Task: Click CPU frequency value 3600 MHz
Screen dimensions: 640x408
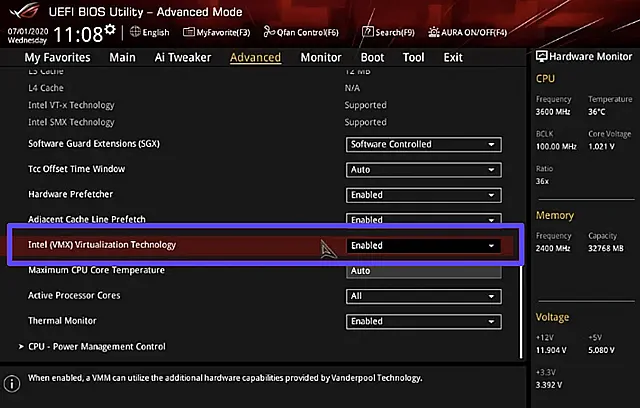Action: click(x=553, y=112)
